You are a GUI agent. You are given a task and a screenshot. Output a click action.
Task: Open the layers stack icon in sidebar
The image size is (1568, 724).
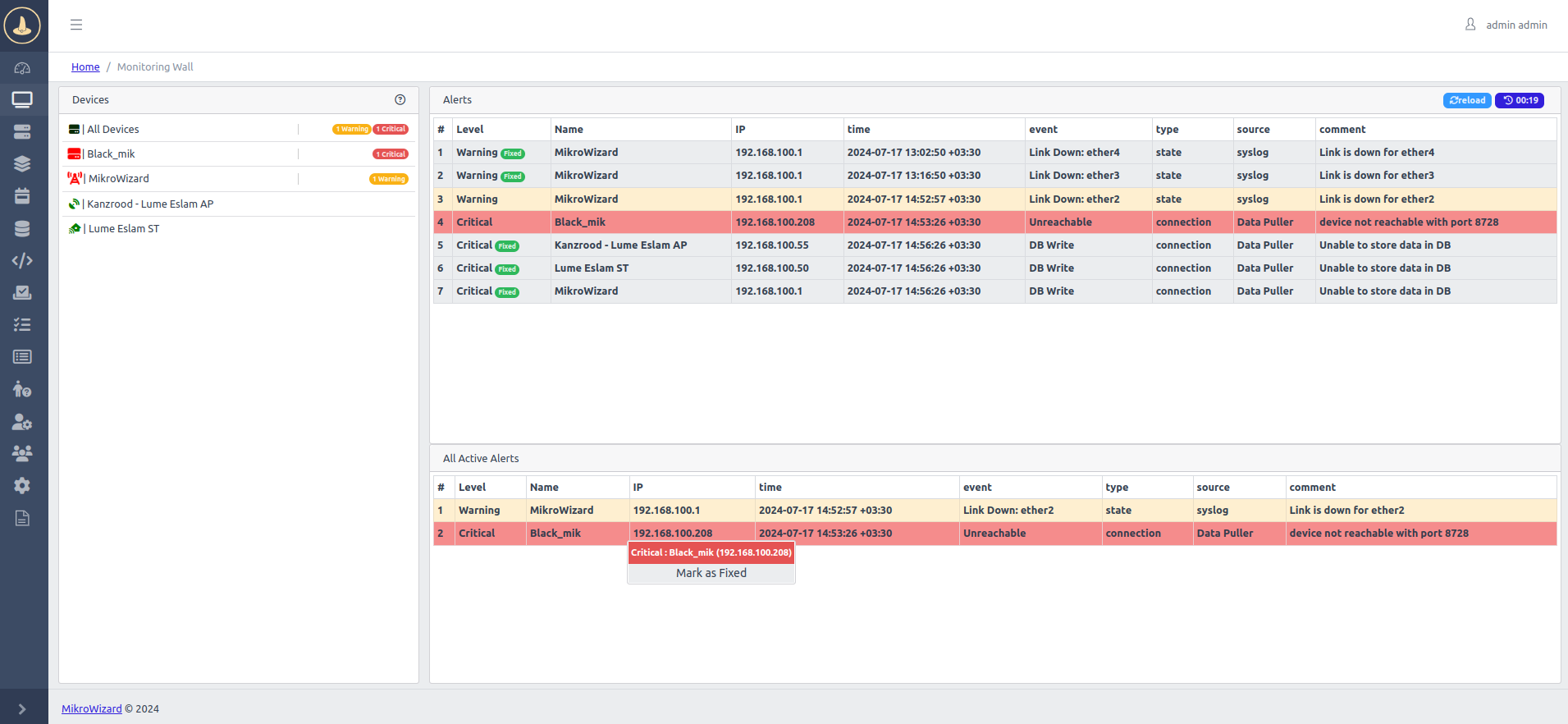(x=22, y=164)
